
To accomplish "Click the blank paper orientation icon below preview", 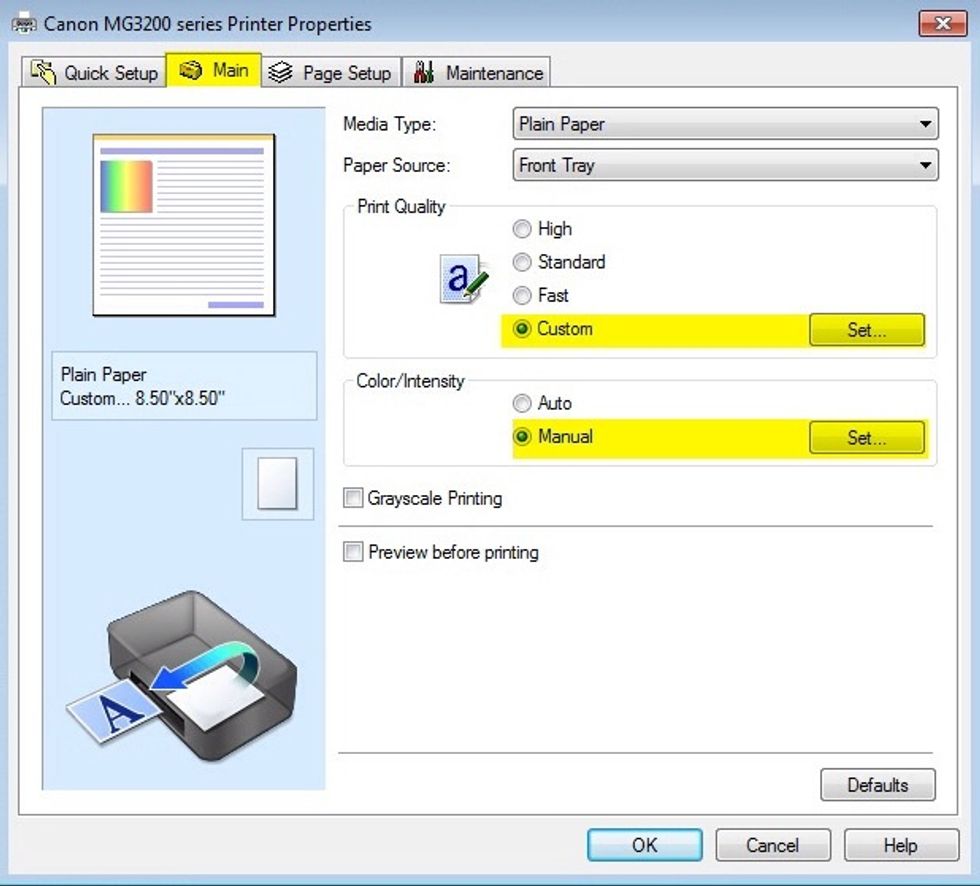I will click(x=276, y=485).
